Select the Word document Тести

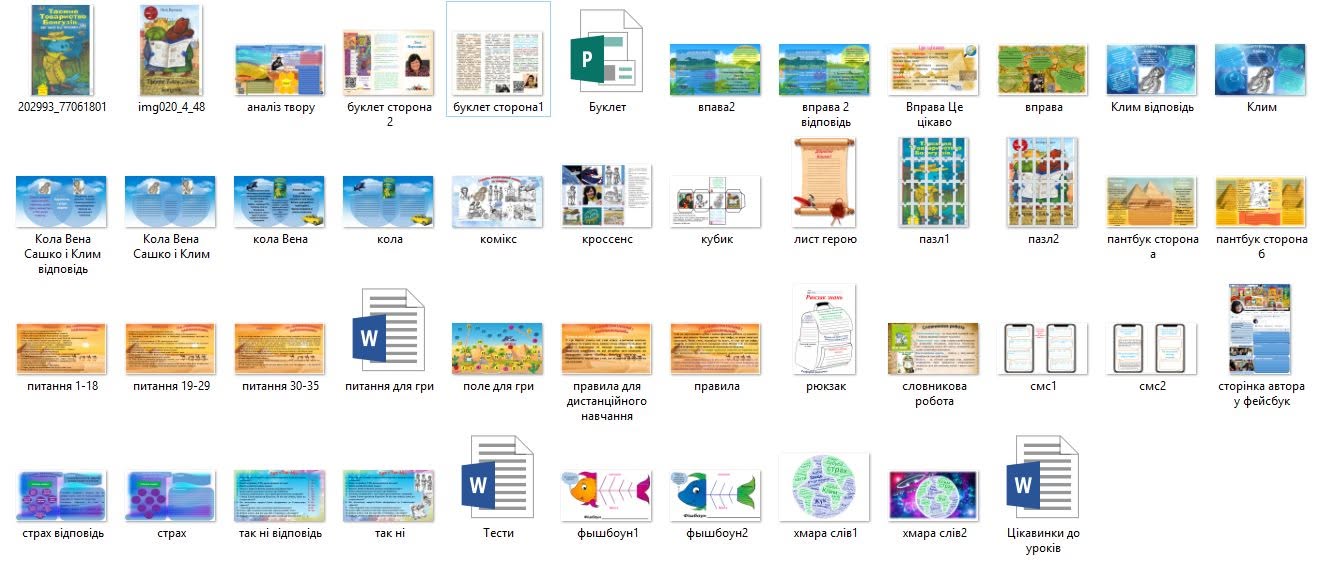click(497, 477)
